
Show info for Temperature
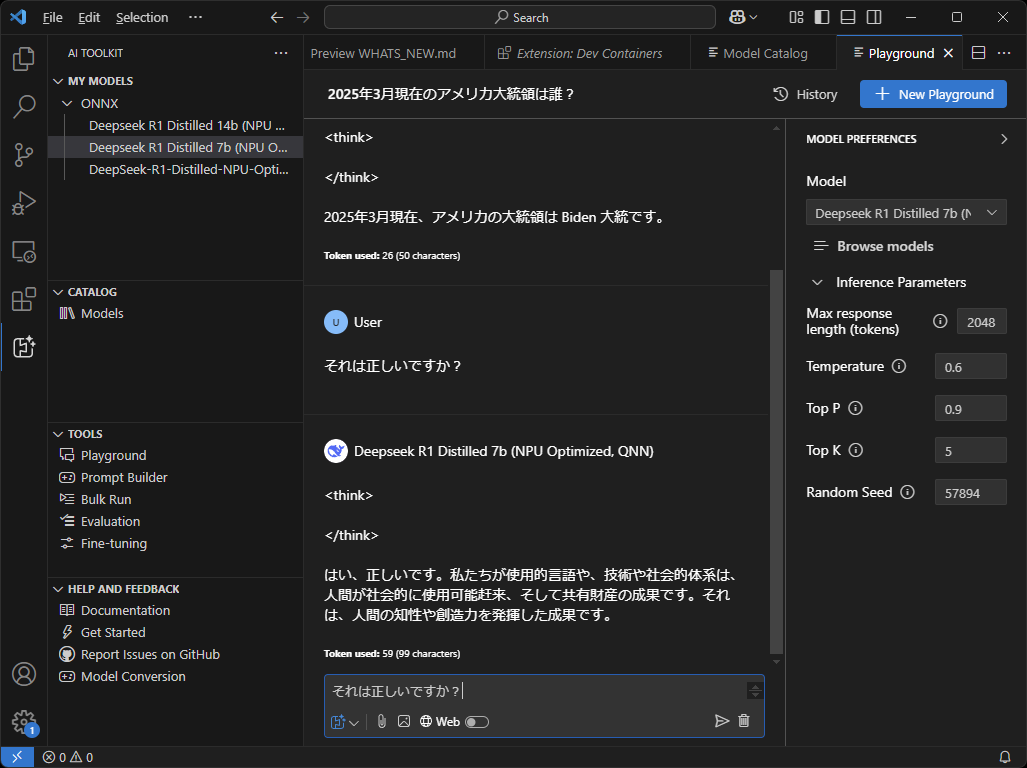coord(899,366)
